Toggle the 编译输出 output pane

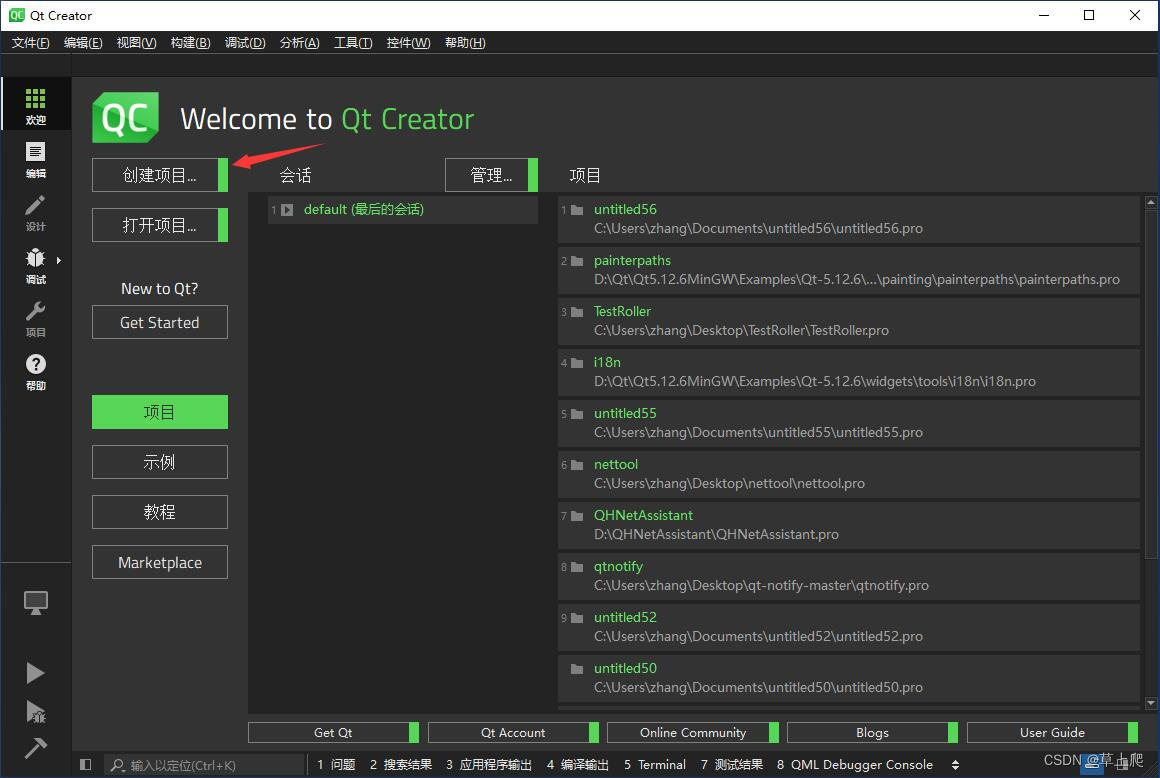coord(578,764)
